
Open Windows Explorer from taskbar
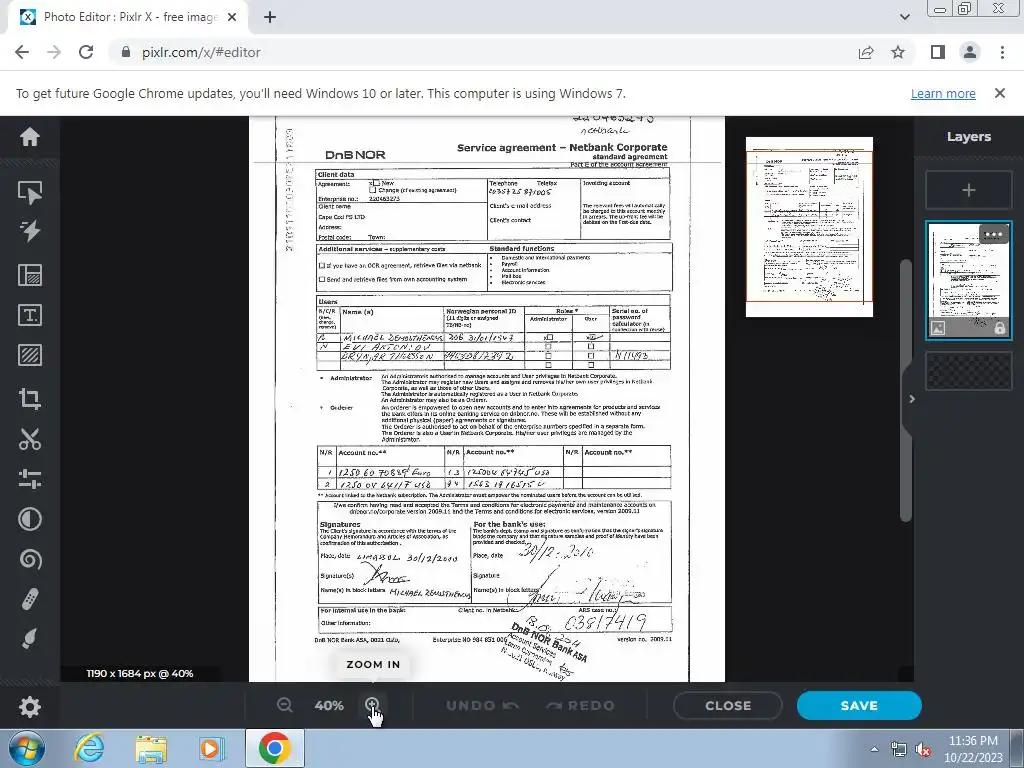tap(151, 748)
